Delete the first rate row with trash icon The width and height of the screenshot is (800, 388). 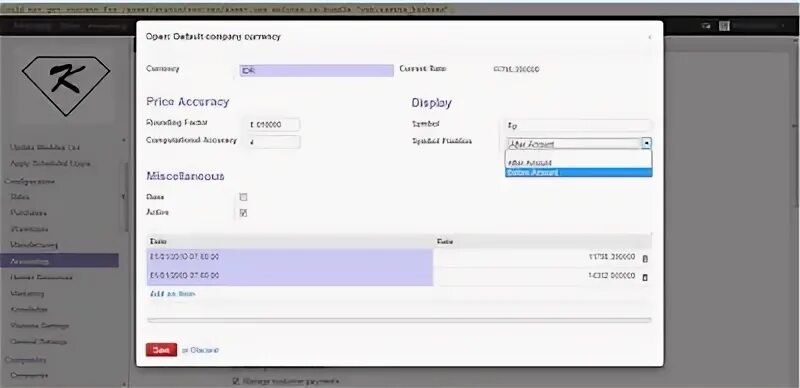[644, 259]
